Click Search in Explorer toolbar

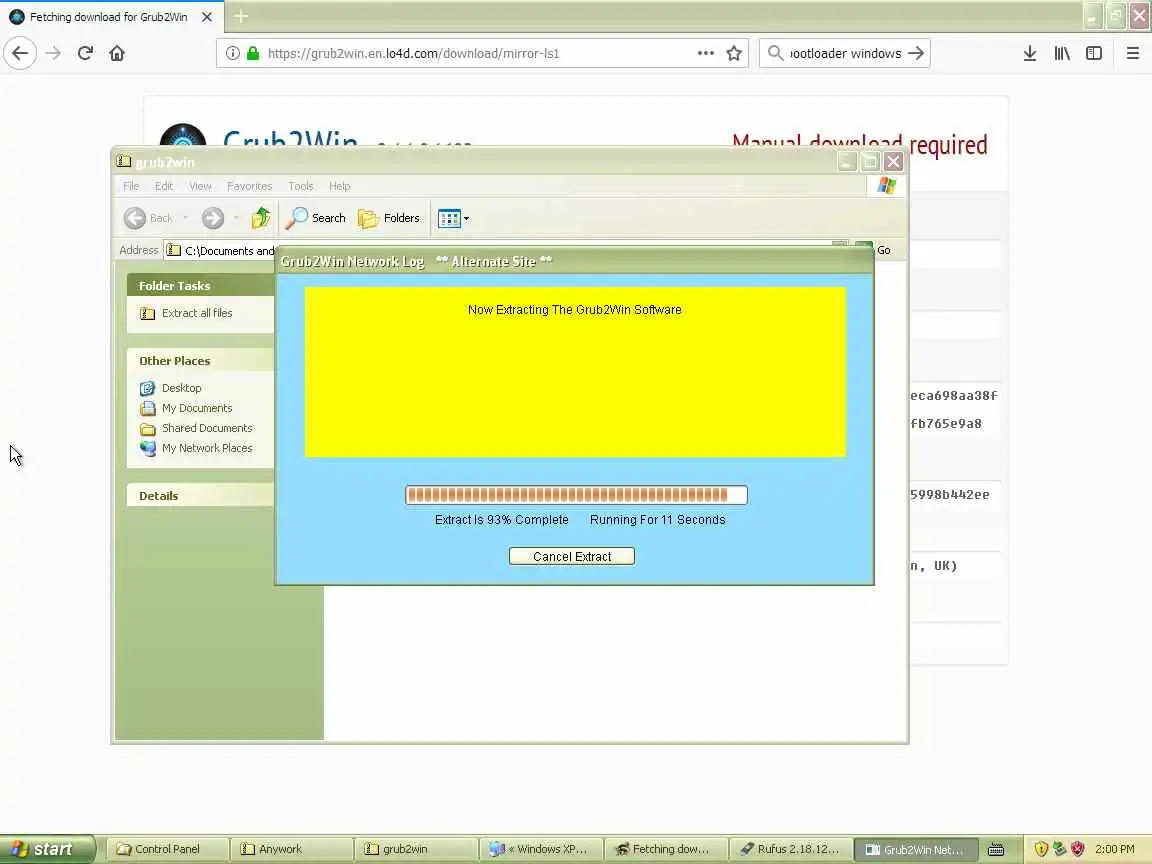click(x=316, y=217)
